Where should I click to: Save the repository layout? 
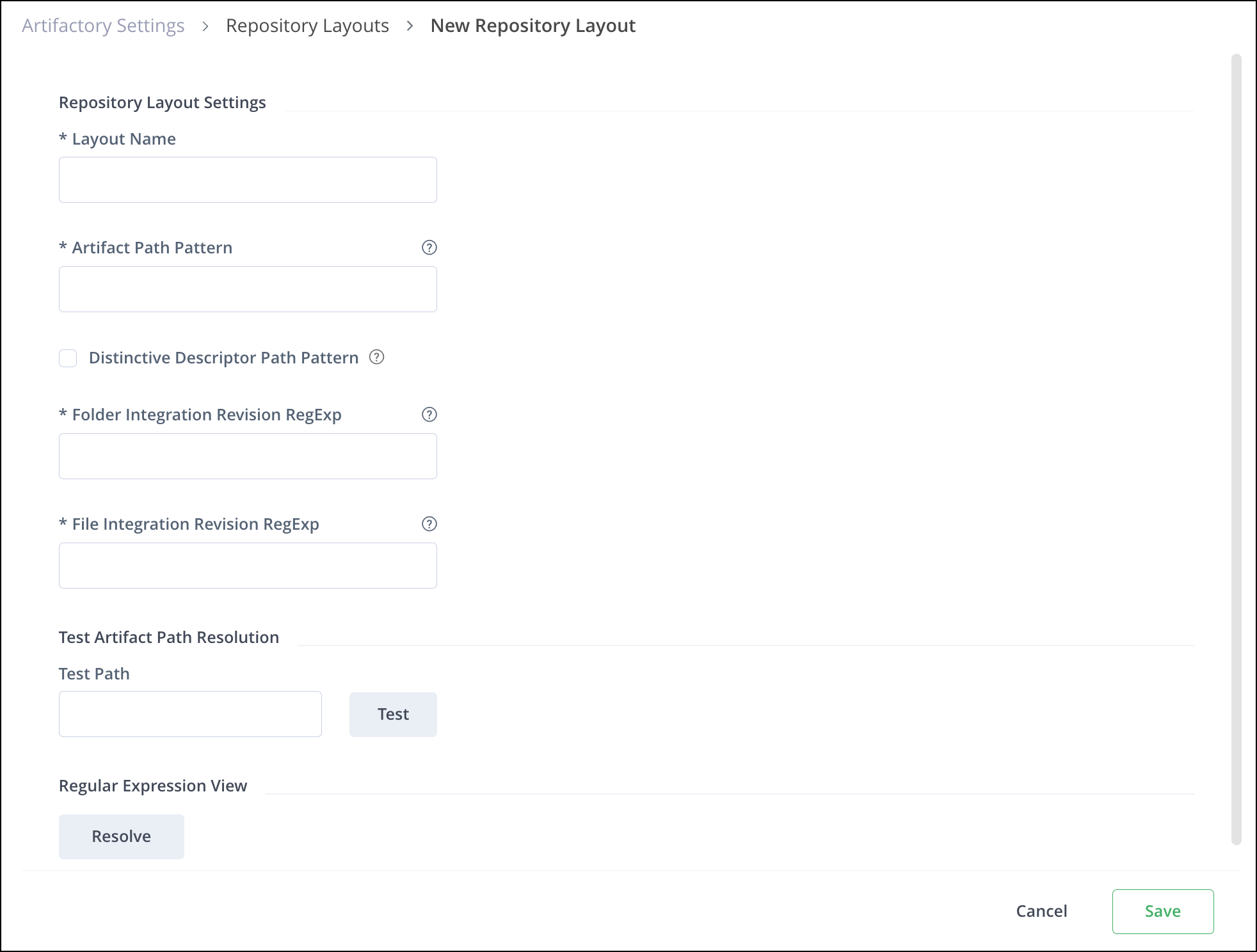(1162, 911)
